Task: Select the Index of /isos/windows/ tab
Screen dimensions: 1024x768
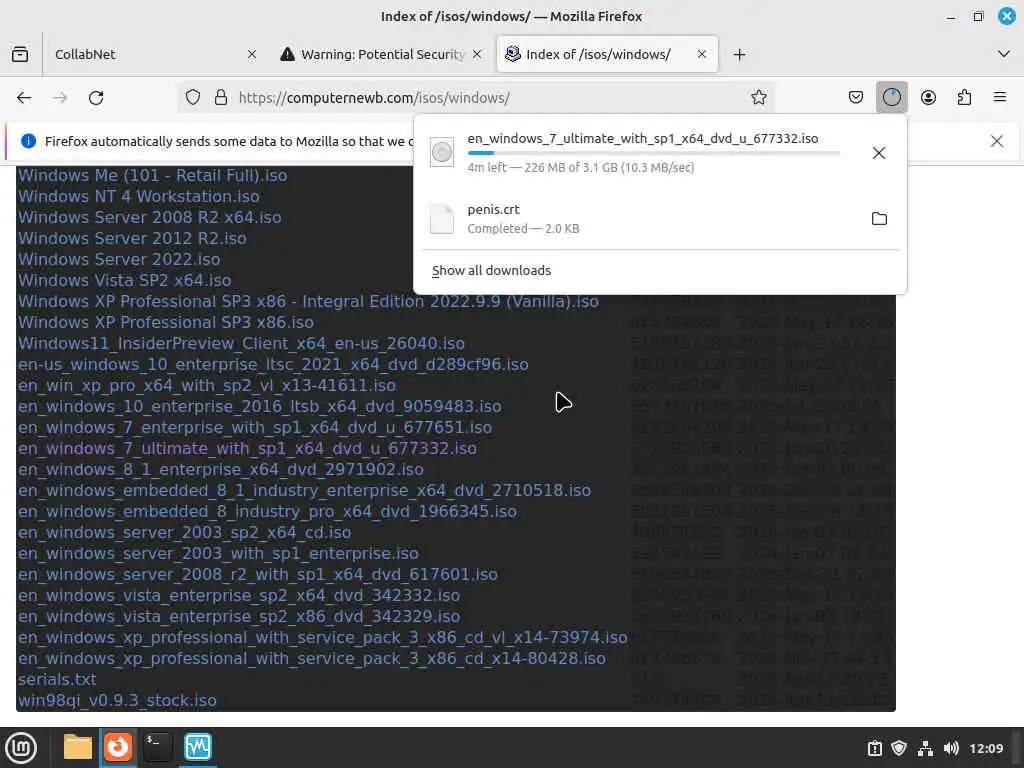Action: click(x=607, y=54)
